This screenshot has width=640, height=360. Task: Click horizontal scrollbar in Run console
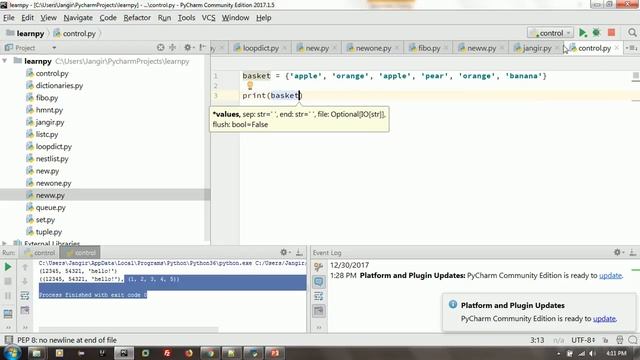128,329
